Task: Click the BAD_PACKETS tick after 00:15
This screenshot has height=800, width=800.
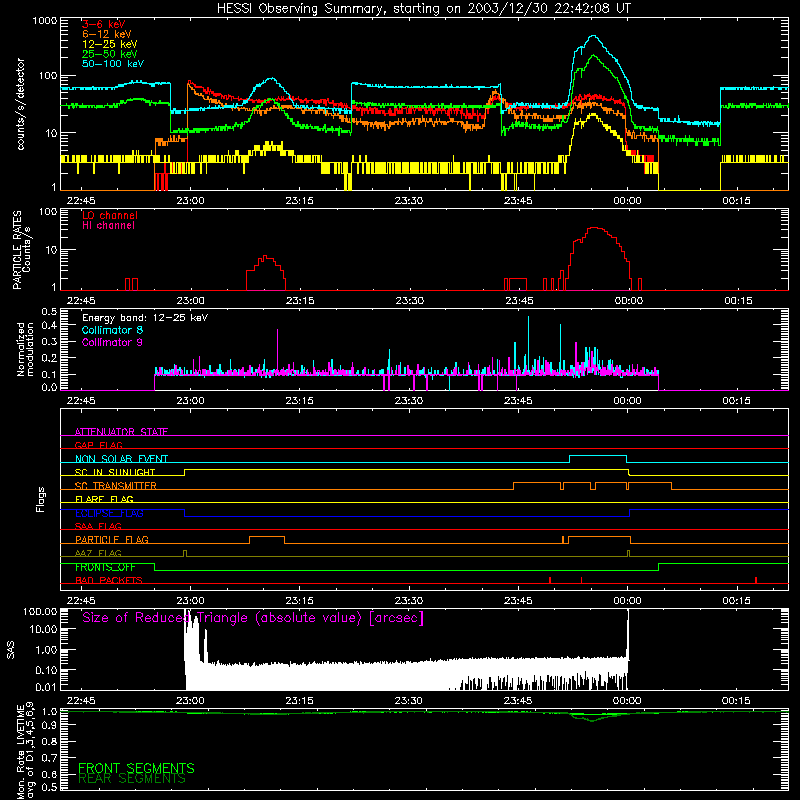Action: tap(756, 580)
